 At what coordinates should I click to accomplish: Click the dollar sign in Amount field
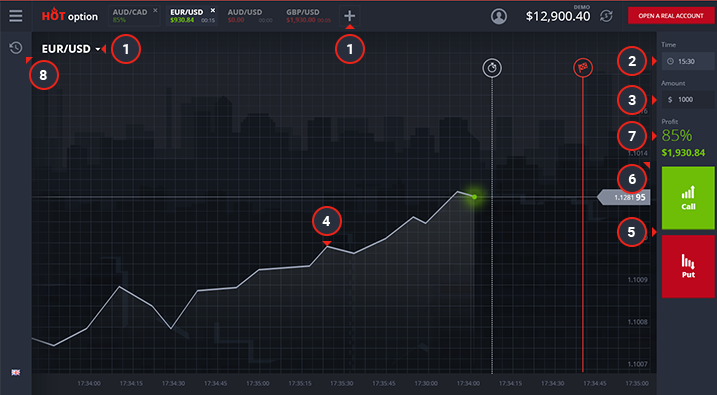(670, 99)
